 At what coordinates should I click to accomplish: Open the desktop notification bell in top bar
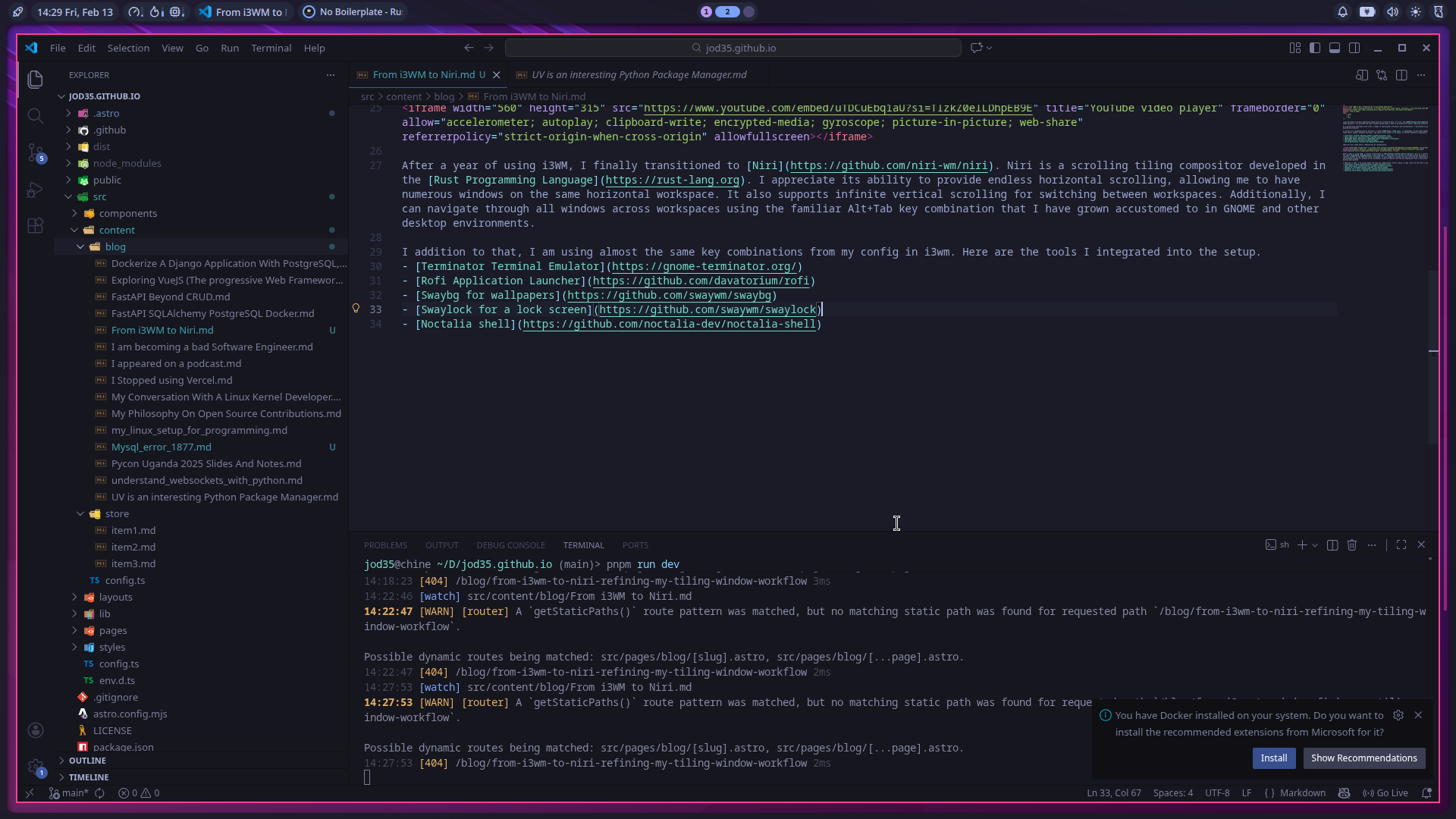pos(1342,12)
